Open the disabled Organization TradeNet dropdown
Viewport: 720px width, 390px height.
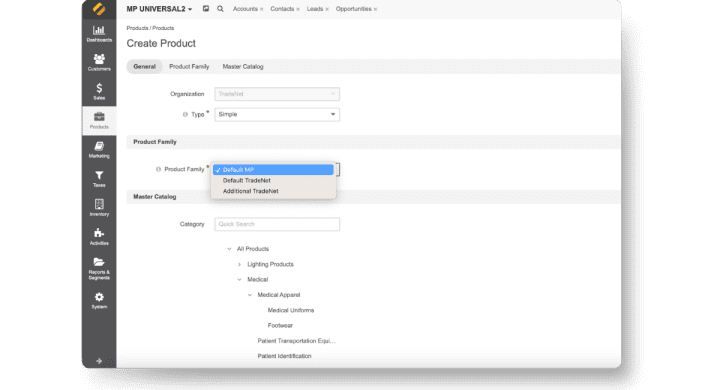tap(277, 94)
